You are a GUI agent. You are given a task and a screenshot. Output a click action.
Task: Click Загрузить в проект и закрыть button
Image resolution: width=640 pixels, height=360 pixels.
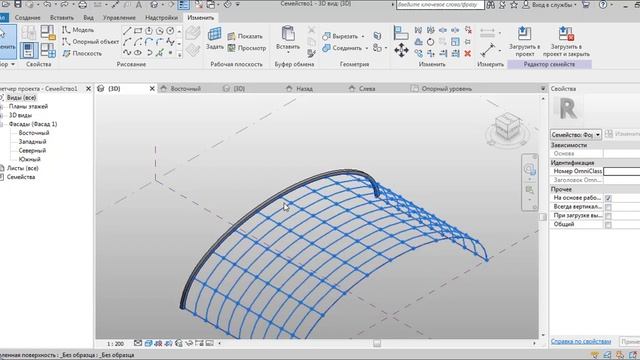[566, 41]
